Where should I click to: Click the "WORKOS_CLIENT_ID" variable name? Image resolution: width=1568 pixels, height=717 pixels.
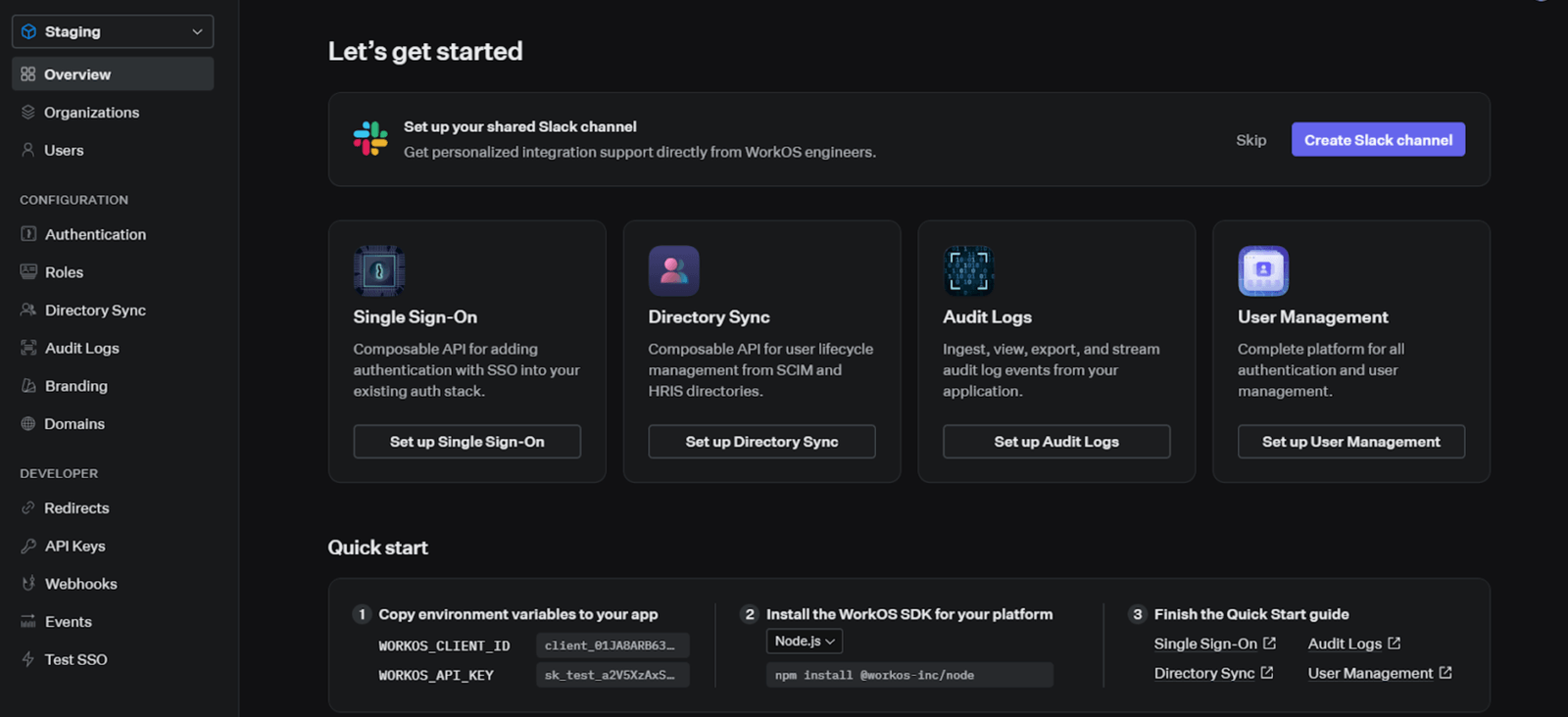(x=444, y=645)
